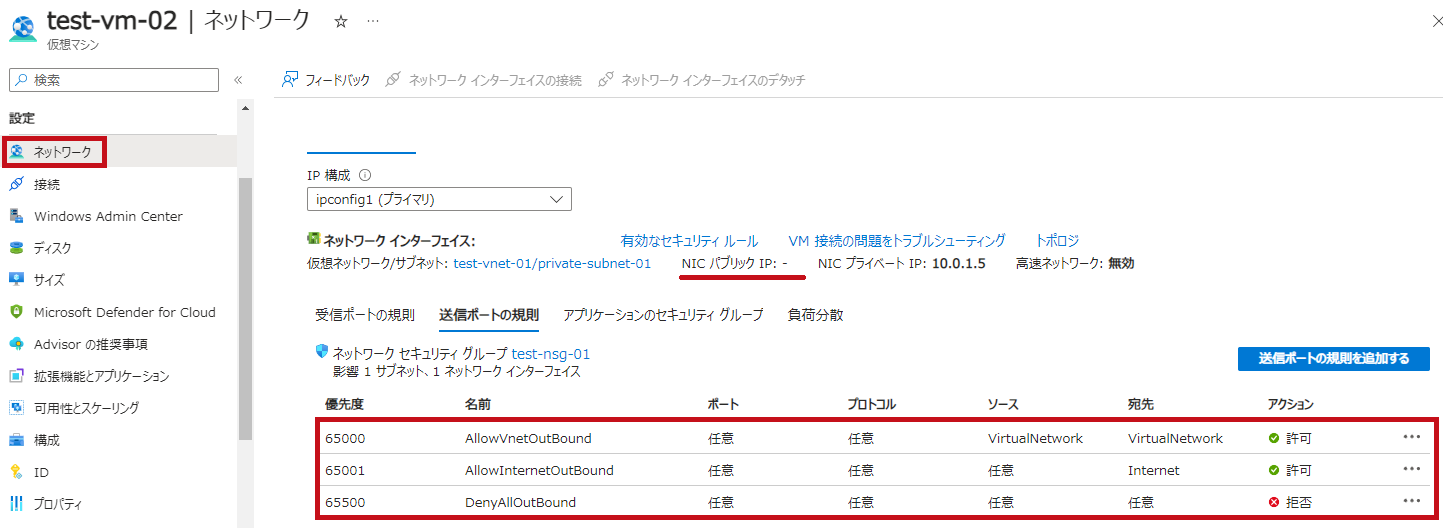Click the Internet destination cell
1443x528 pixels.
point(1153,470)
